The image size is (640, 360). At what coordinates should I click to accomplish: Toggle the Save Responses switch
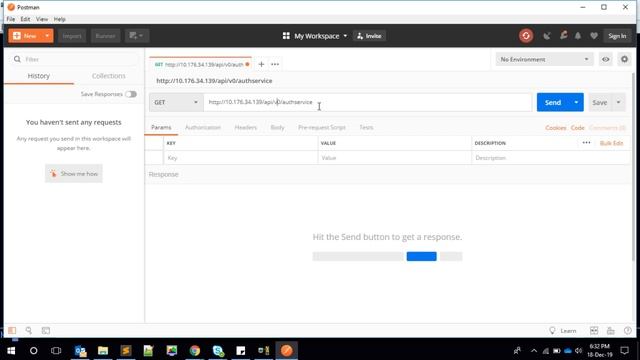[131, 94]
